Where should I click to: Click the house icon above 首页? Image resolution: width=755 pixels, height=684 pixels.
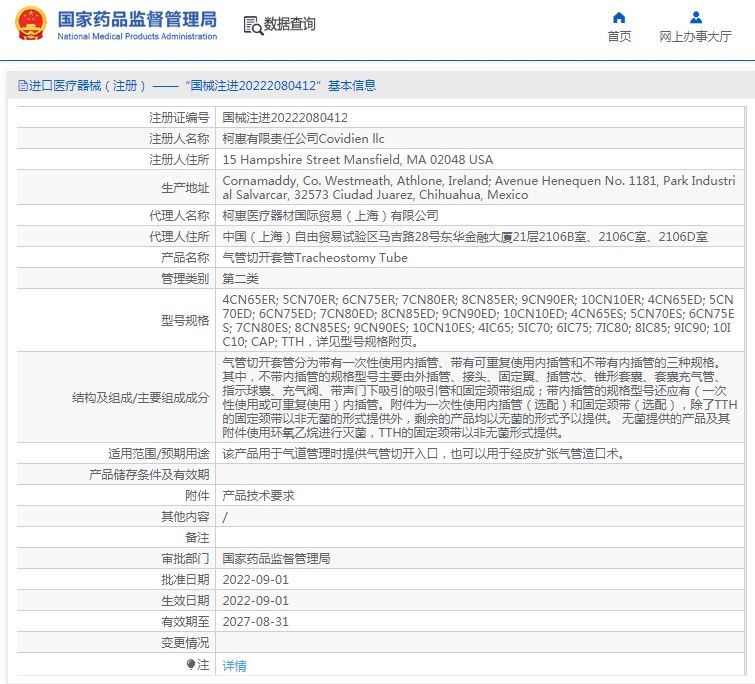(619, 17)
